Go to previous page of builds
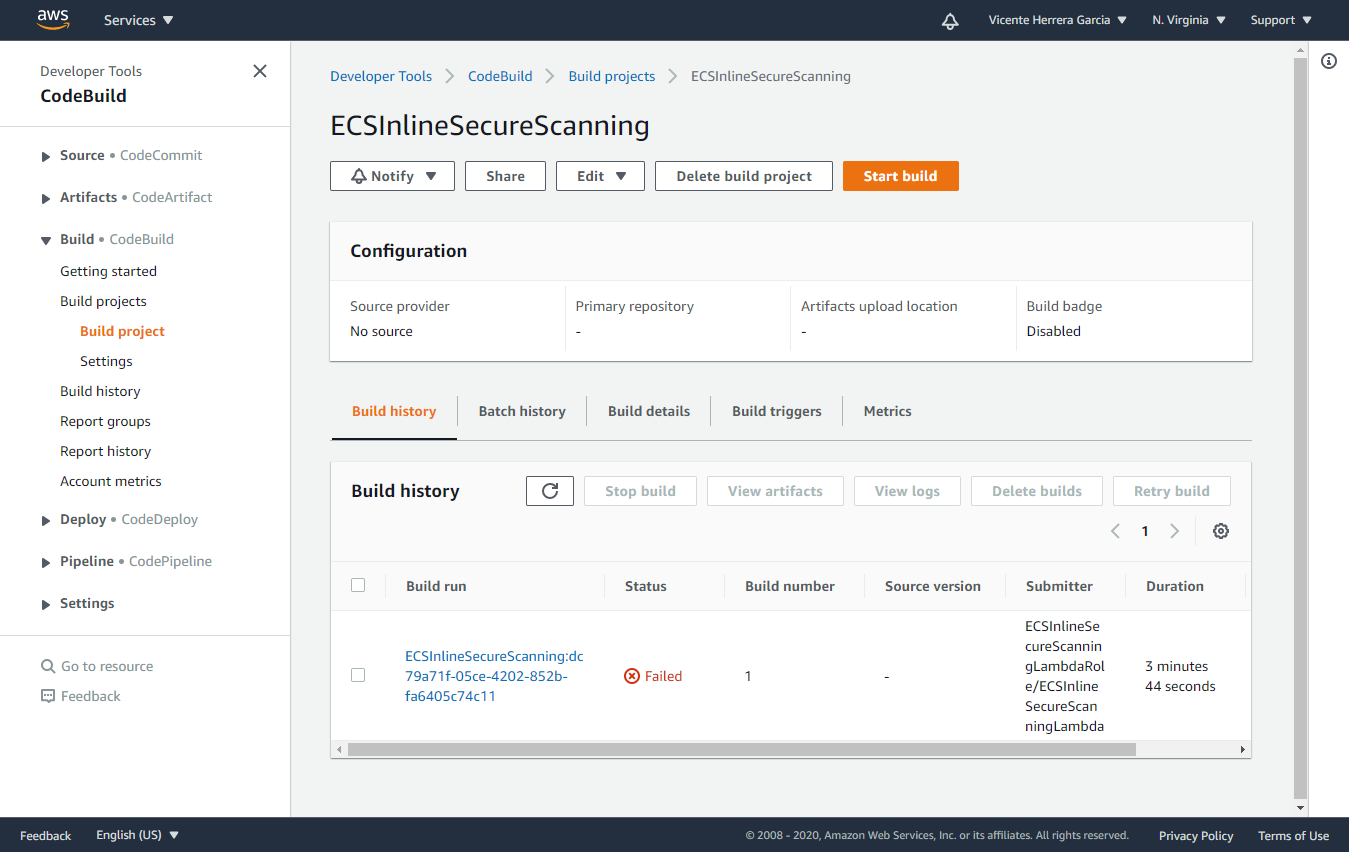Viewport: 1349px width, 852px height. coord(1116,531)
